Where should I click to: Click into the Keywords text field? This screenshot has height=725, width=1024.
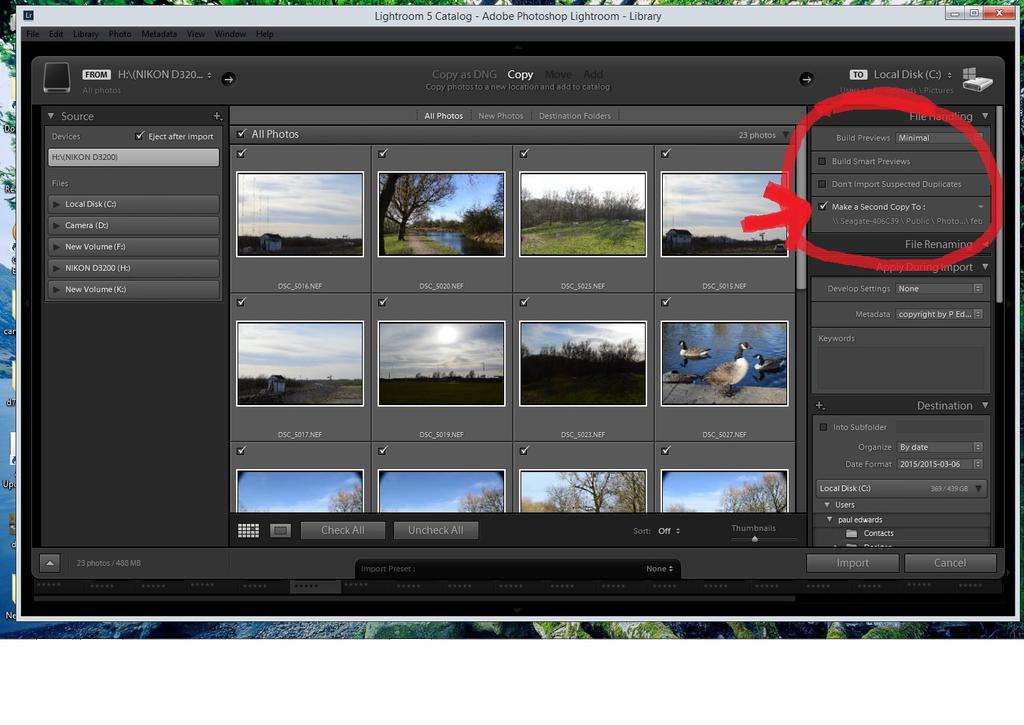[x=901, y=368]
